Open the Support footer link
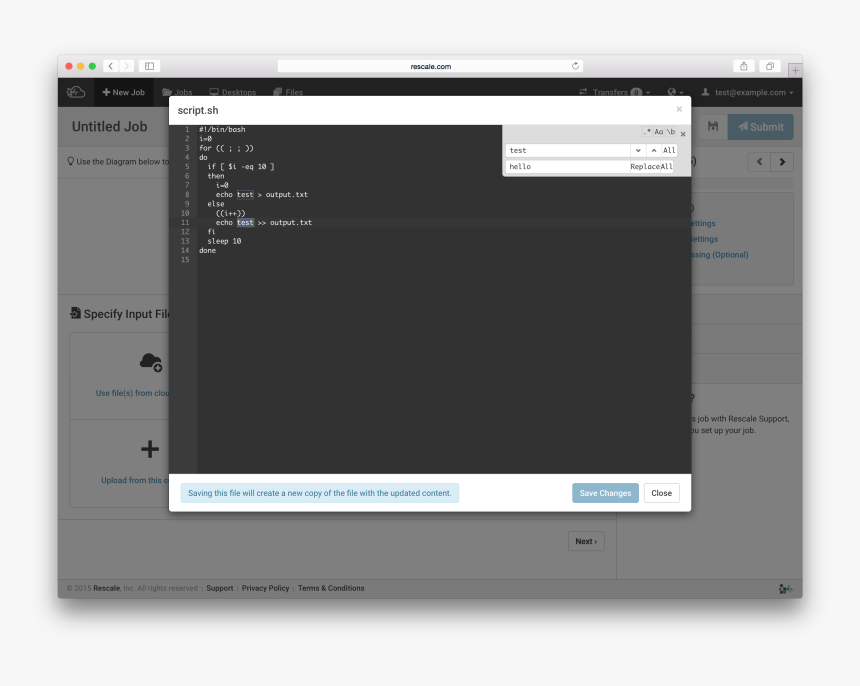This screenshot has height=686, width=860. pos(219,588)
